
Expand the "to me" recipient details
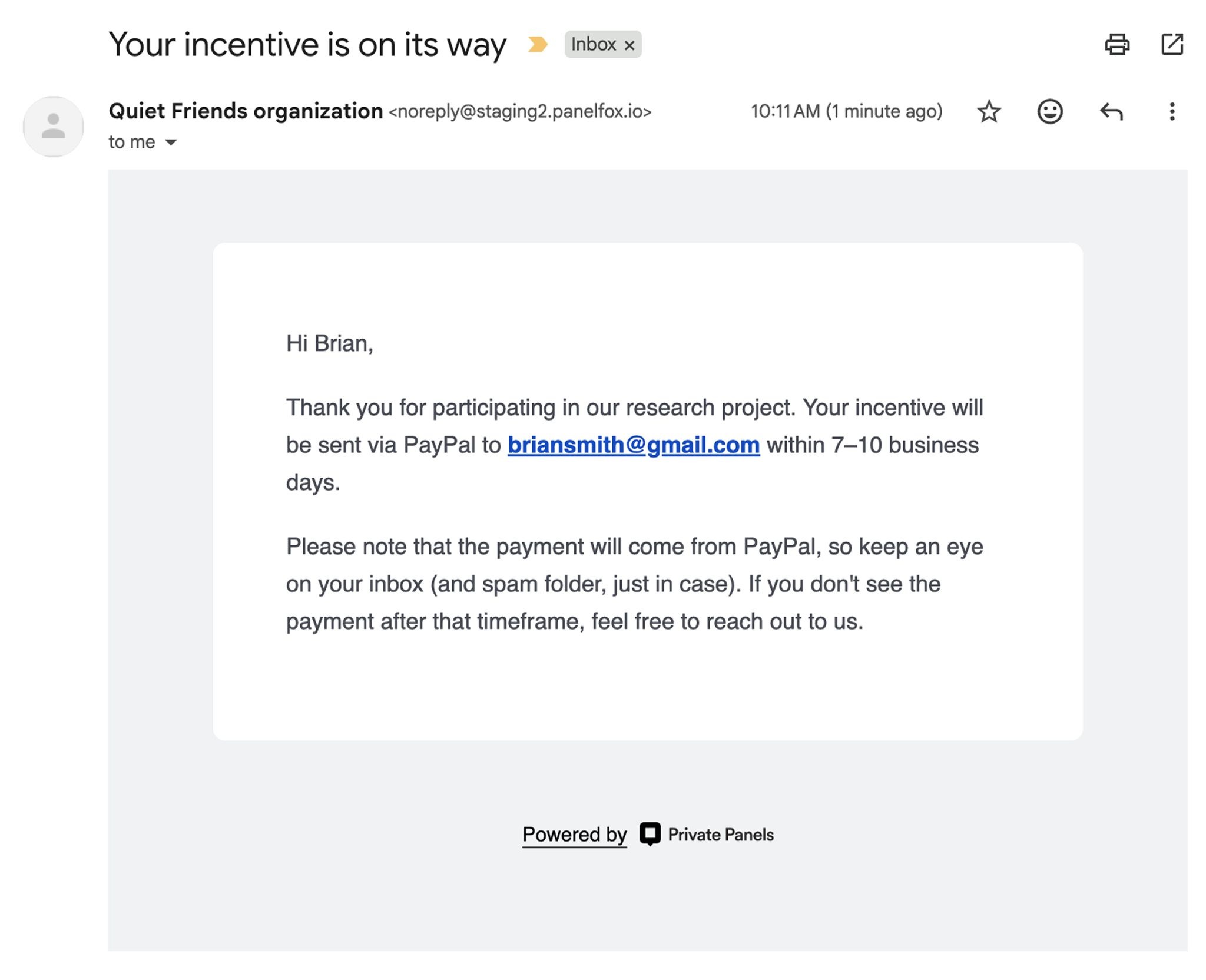pos(171,143)
